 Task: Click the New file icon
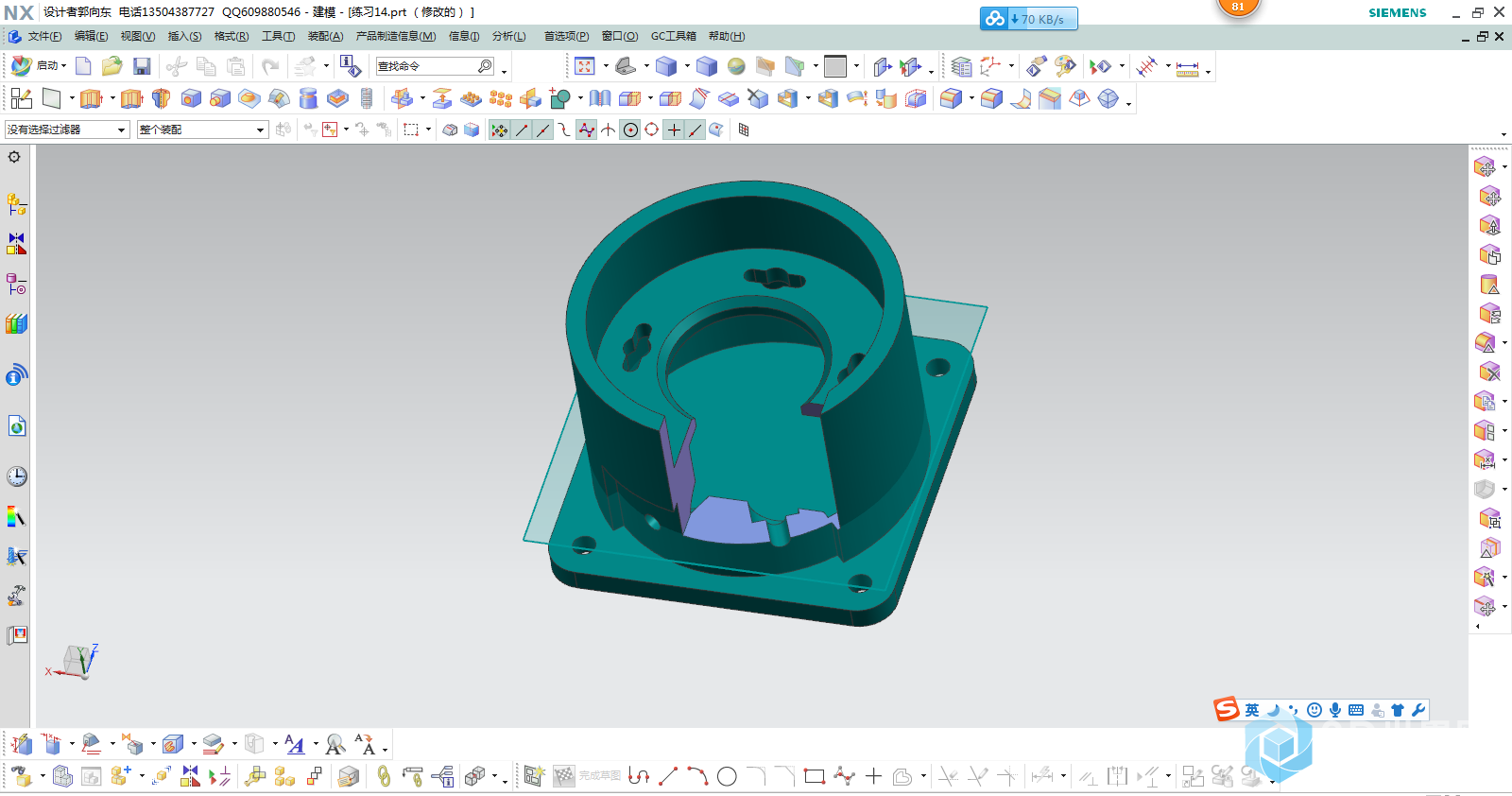click(83, 66)
